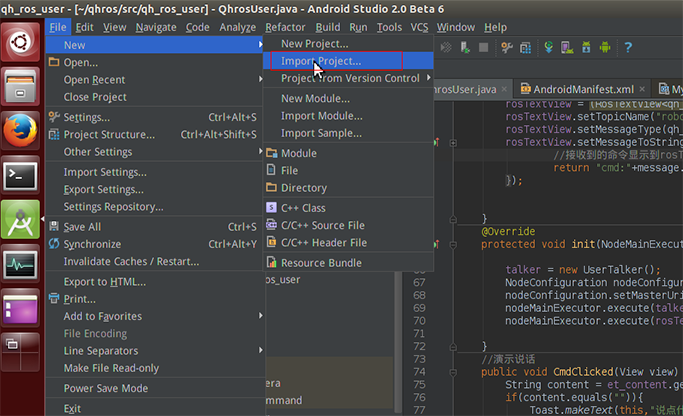The width and height of the screenshot is (683, 416).
Task: Click the @Override annotation in the editor
Action: coord(508,231)
